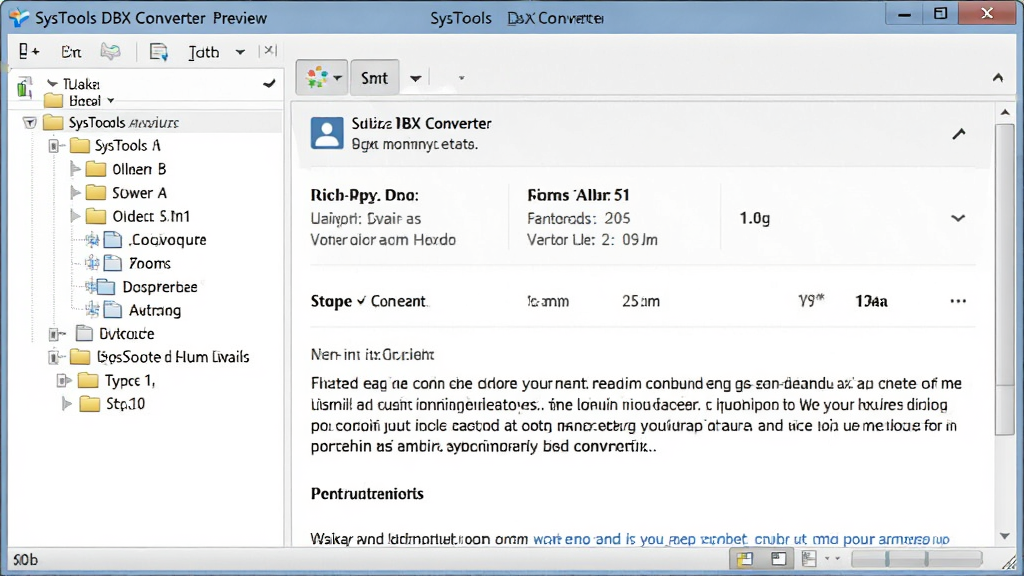Collapse the top 'SysTools' root node toggle
1024x576 pixels.
coord(29,123)
